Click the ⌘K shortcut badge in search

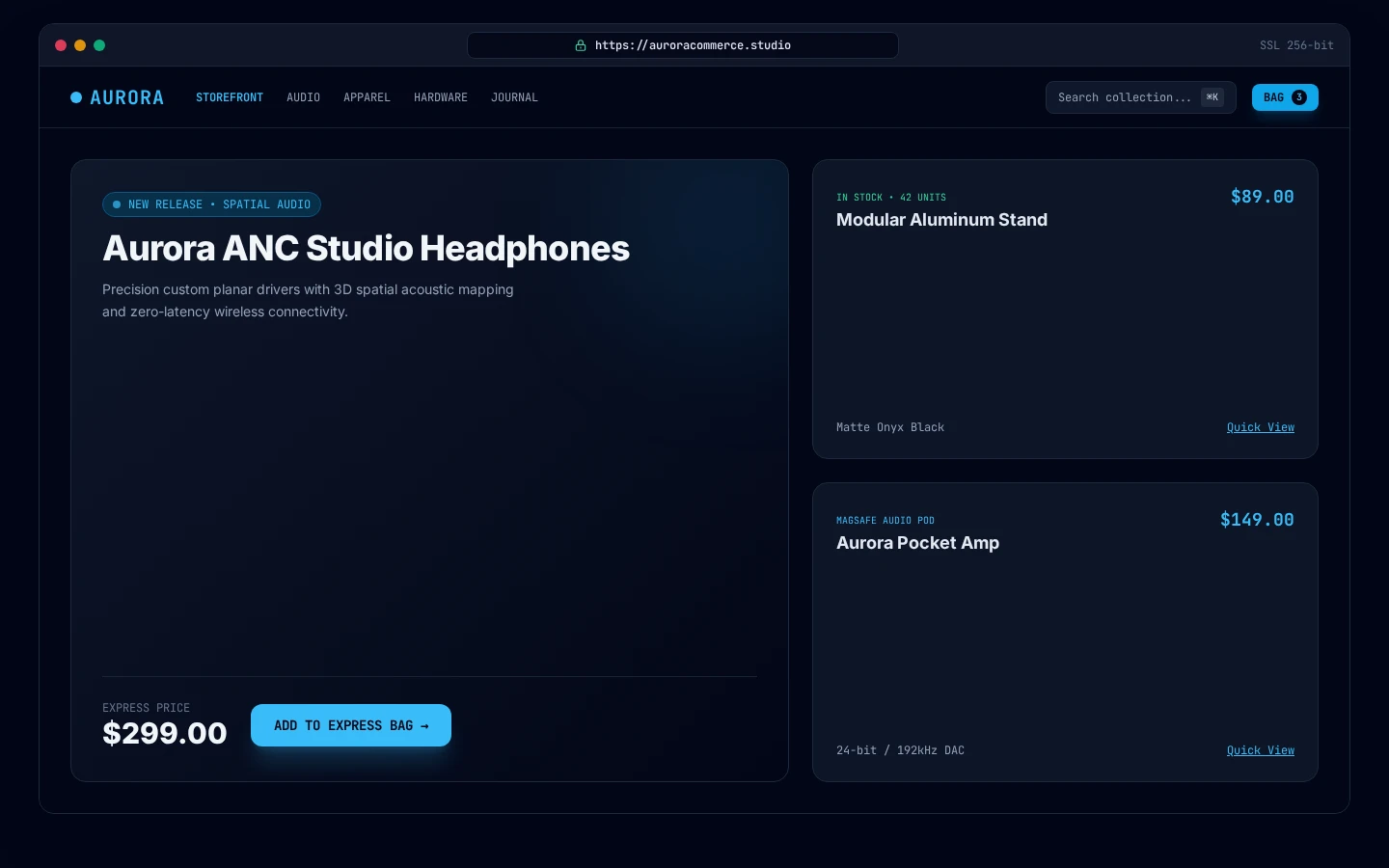(x=1212, y=97)
